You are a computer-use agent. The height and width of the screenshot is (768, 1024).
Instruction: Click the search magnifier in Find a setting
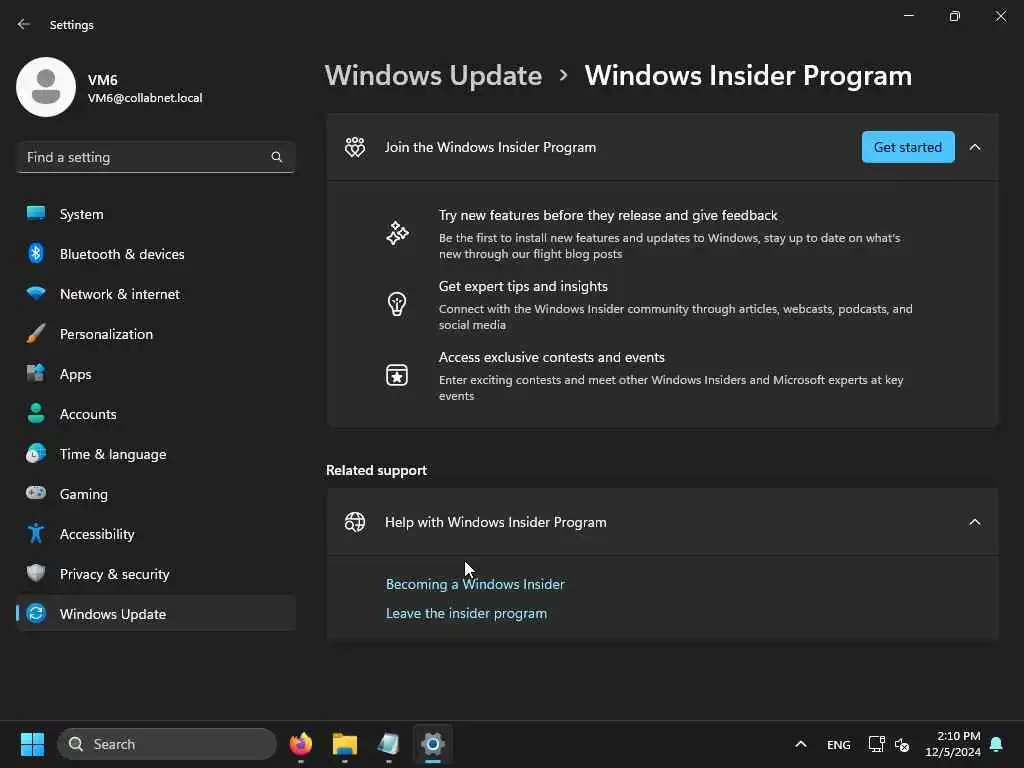click(276, 157)
